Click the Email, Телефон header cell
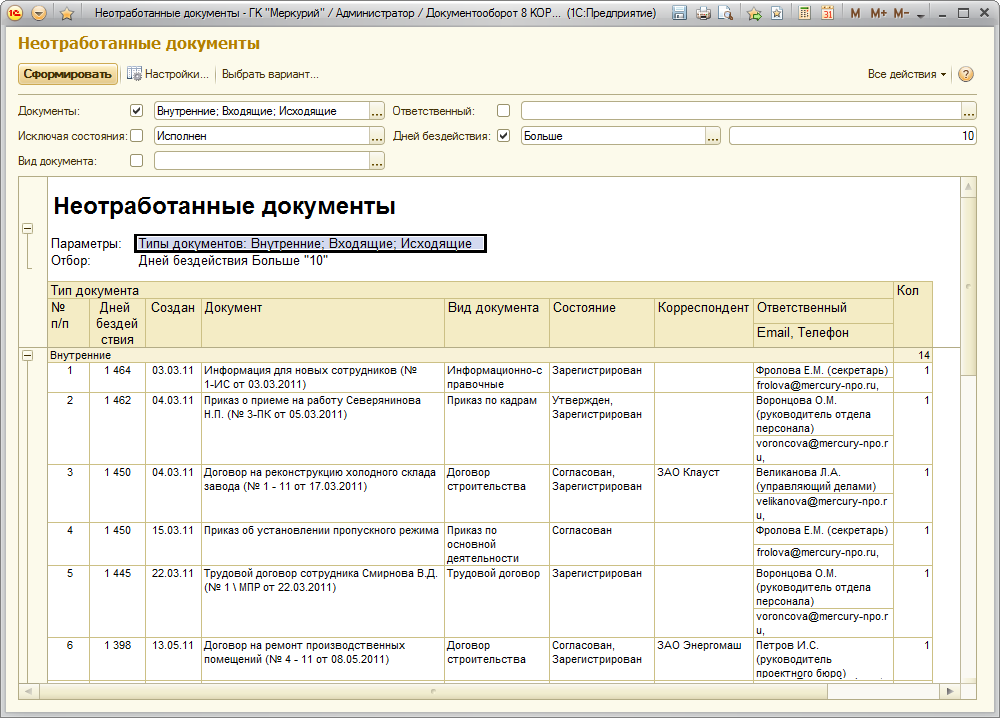The image size is (1000, 718). (823, 335)
